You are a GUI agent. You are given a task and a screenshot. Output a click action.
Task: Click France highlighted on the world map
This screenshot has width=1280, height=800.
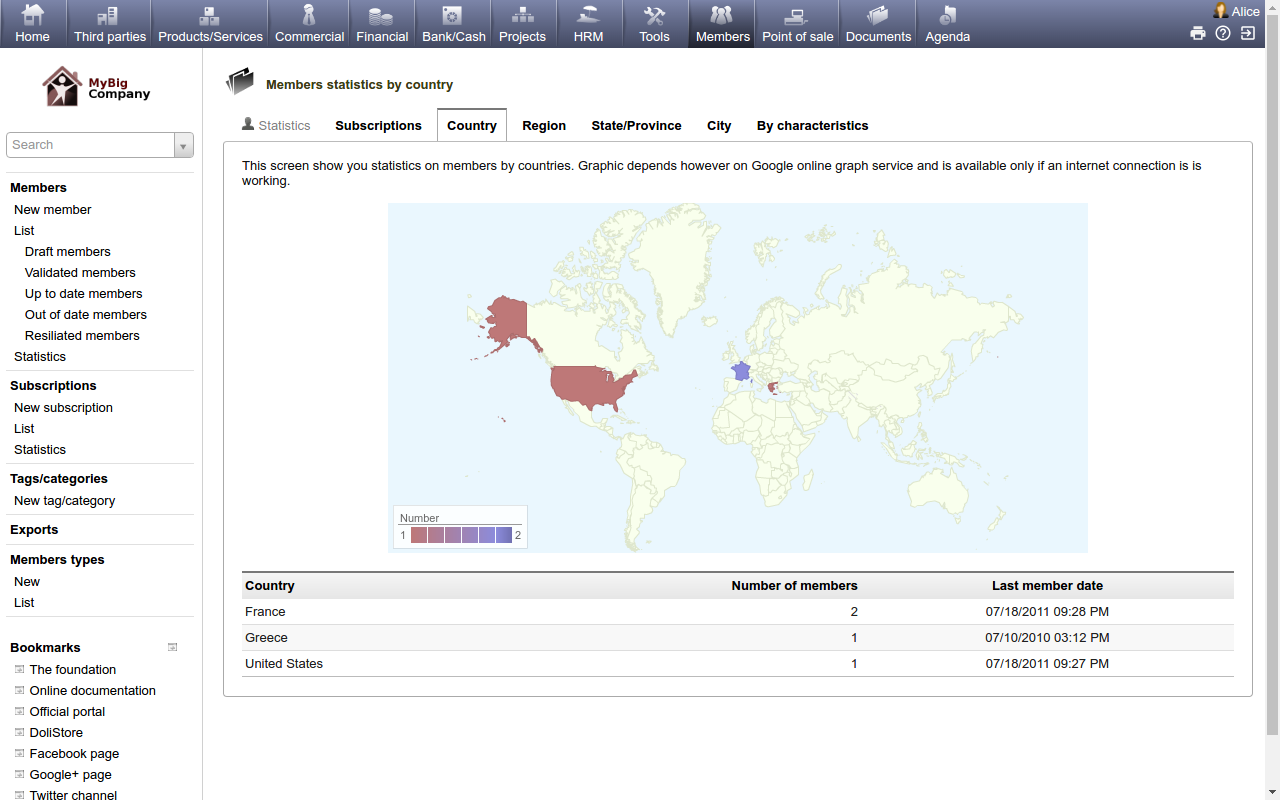pyautogui.click(x=740, y=371)
